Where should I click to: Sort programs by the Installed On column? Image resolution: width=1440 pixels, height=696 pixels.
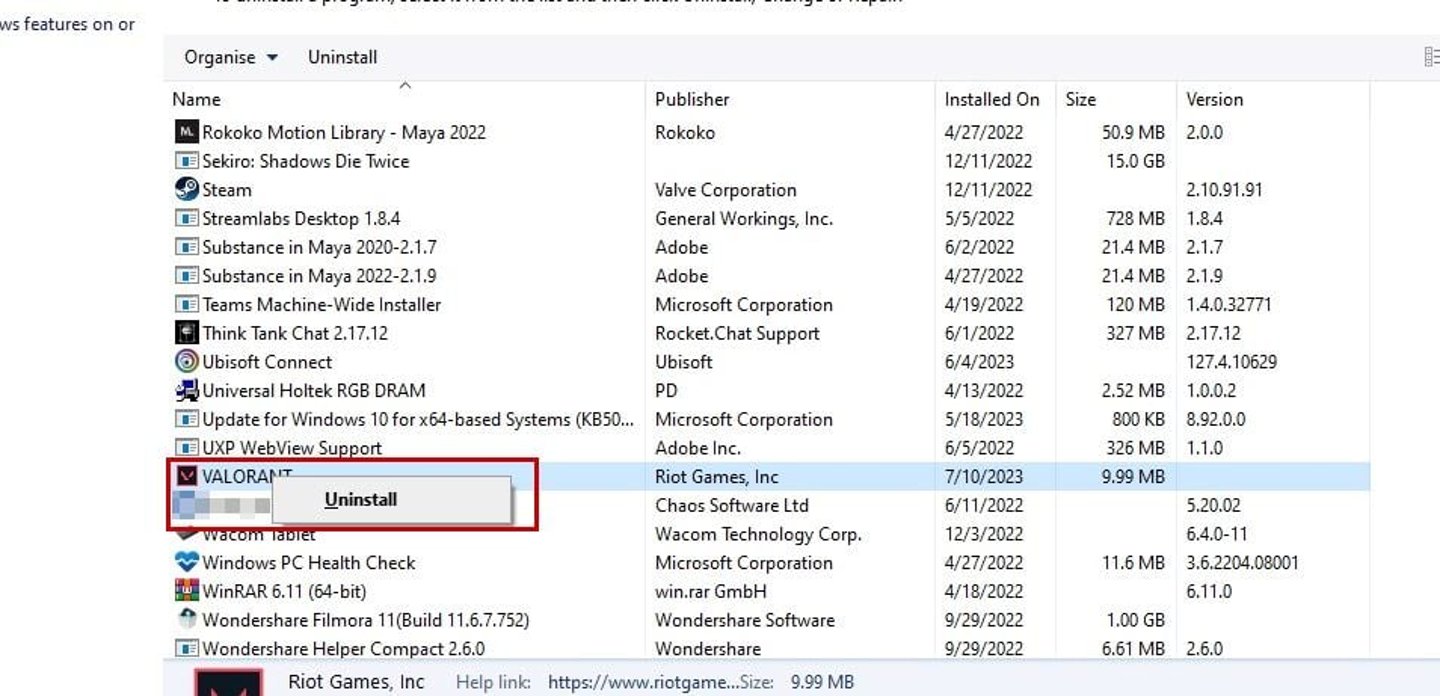991,99
